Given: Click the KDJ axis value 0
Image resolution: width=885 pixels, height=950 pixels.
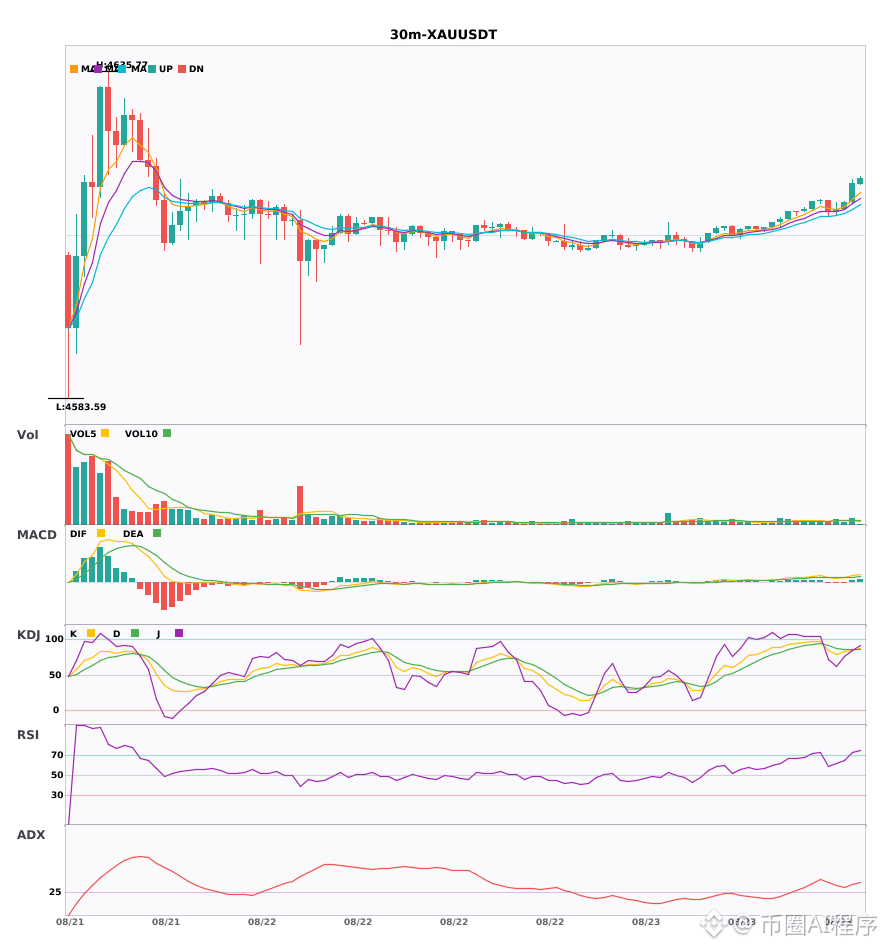Looking at the screenshot, I should tap(56, 710).
